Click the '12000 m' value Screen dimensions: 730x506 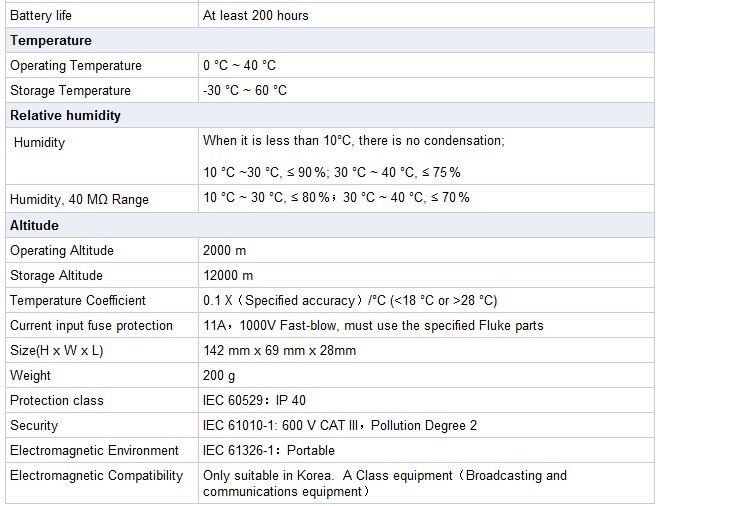click(228, 276)
